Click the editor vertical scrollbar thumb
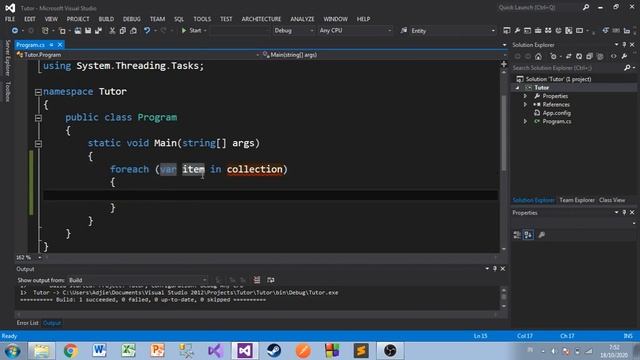 point(504,133)
